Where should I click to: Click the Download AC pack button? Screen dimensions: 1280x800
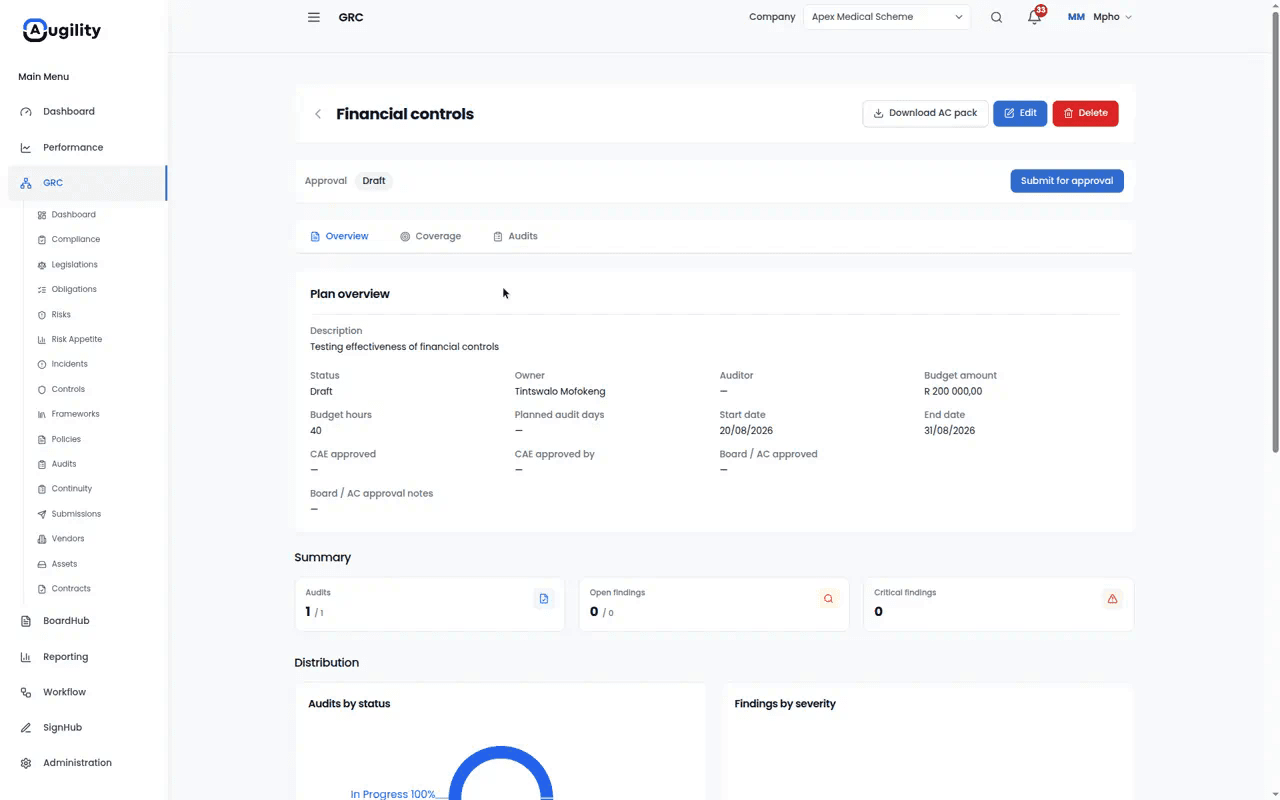coord(925,113)
